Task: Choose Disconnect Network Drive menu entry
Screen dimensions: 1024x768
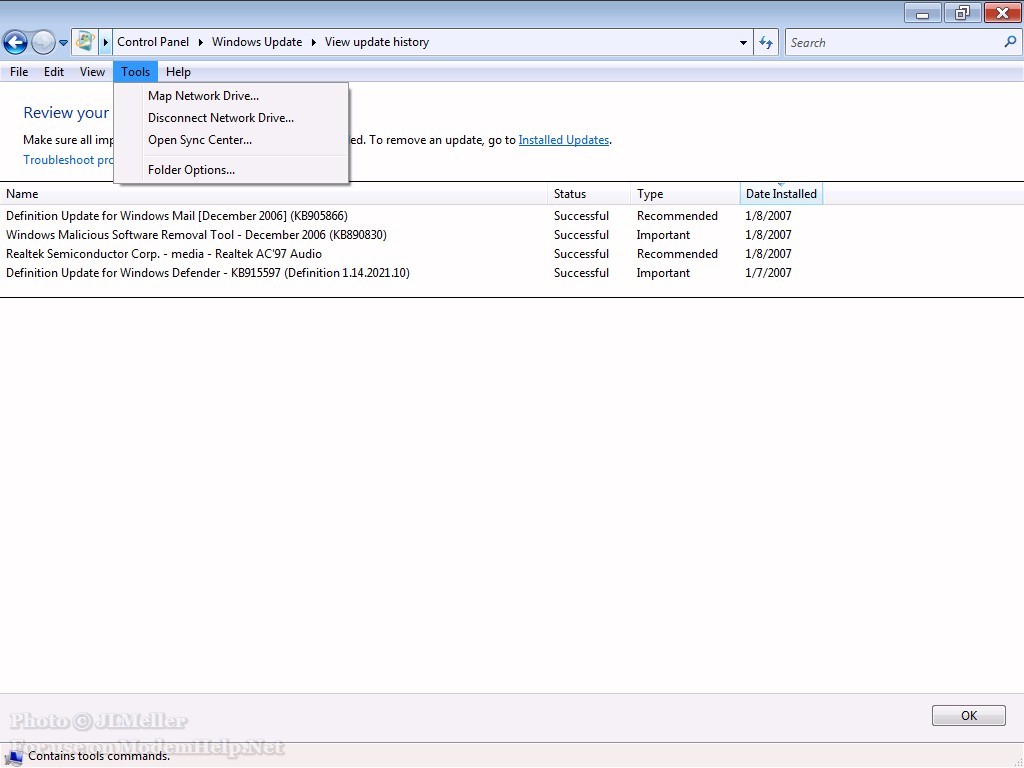Action: 220,118
